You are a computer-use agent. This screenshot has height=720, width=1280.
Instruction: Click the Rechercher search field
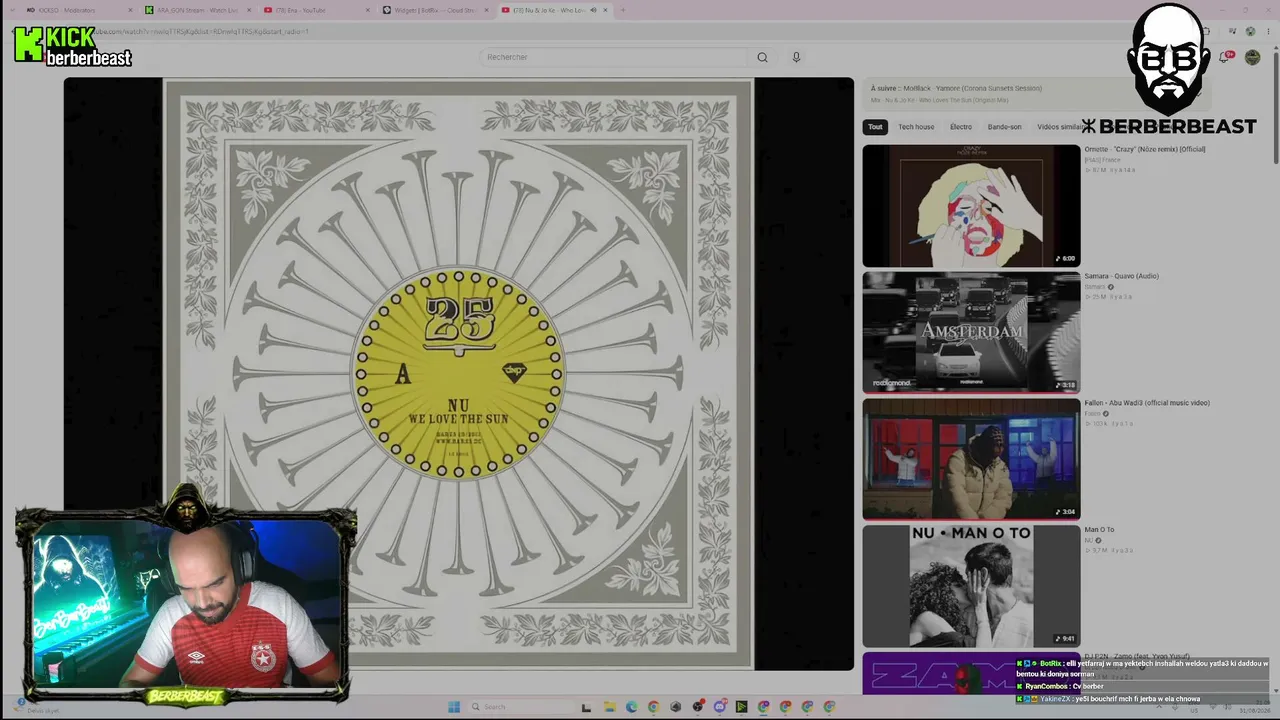tap(613, 57)
